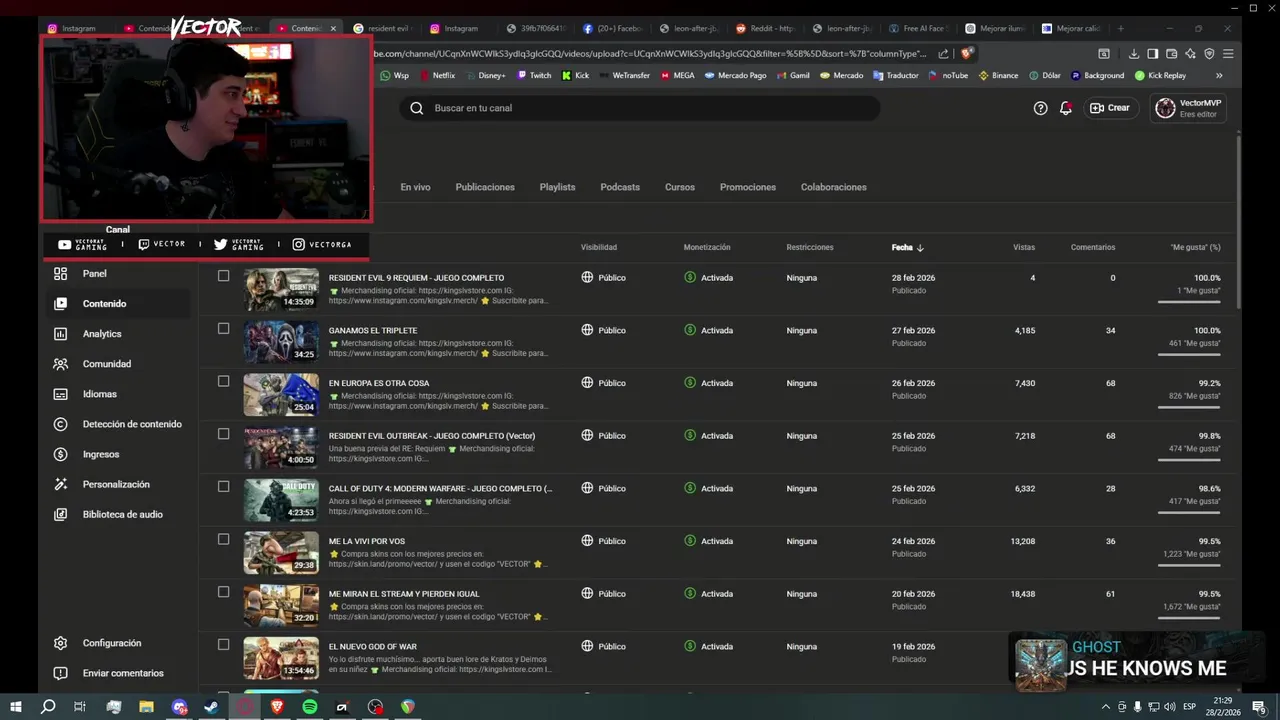Open the Netflix bookmark

pyautogui.click(x=437, y=75)
